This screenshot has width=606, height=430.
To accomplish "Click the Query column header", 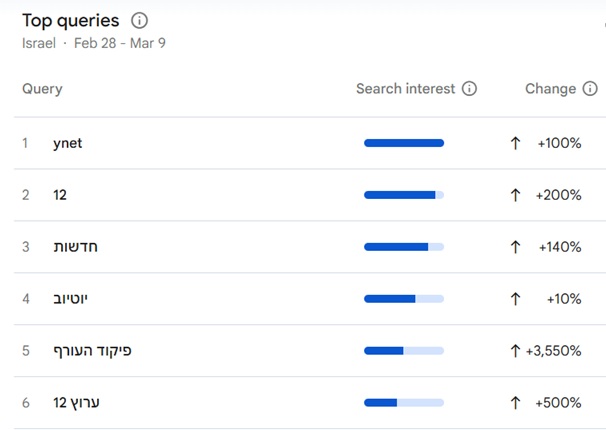I will tap(42, 89).
